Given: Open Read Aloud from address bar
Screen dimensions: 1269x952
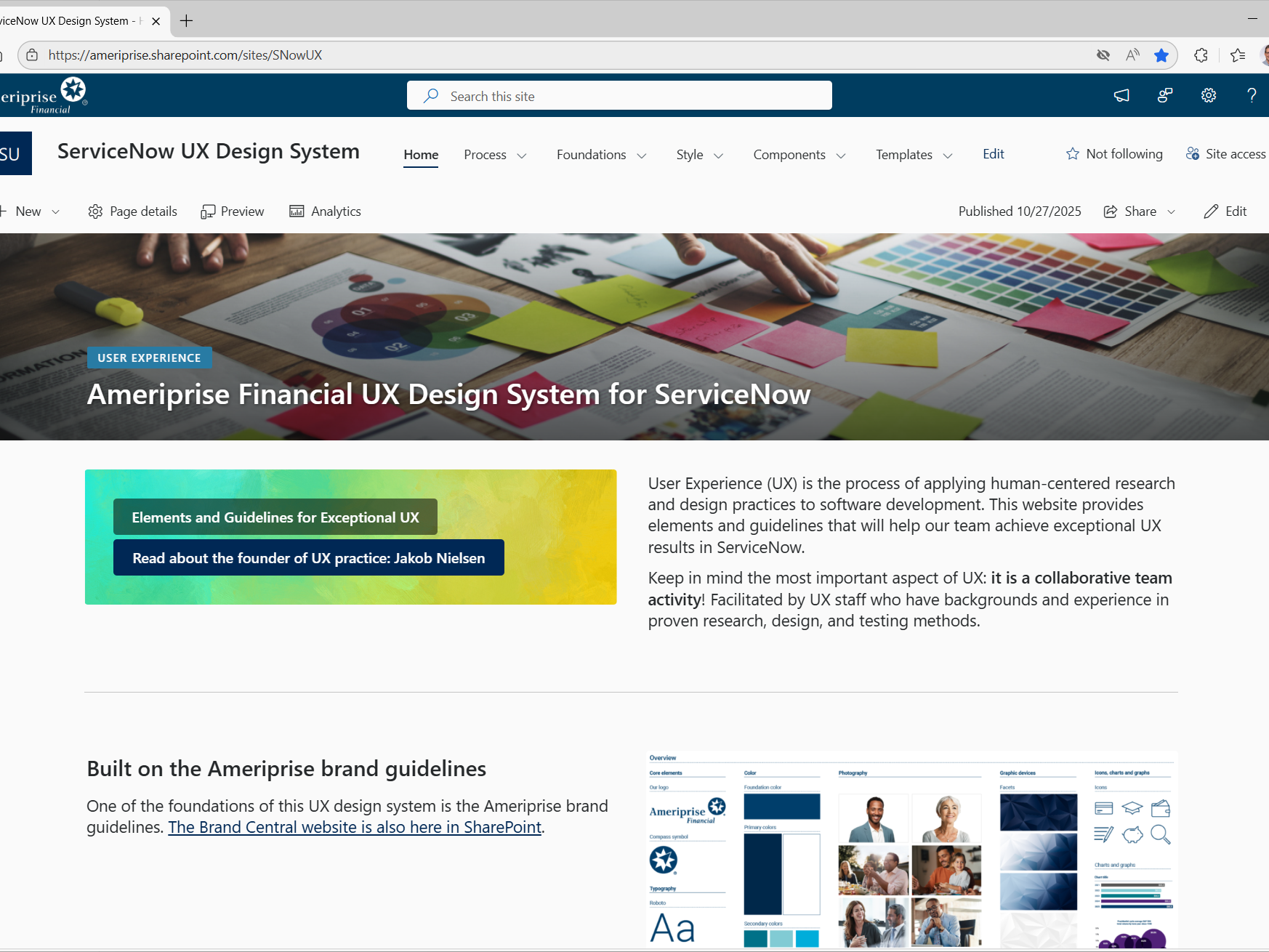Looking at the screenshot, I should click(1132, 55).
